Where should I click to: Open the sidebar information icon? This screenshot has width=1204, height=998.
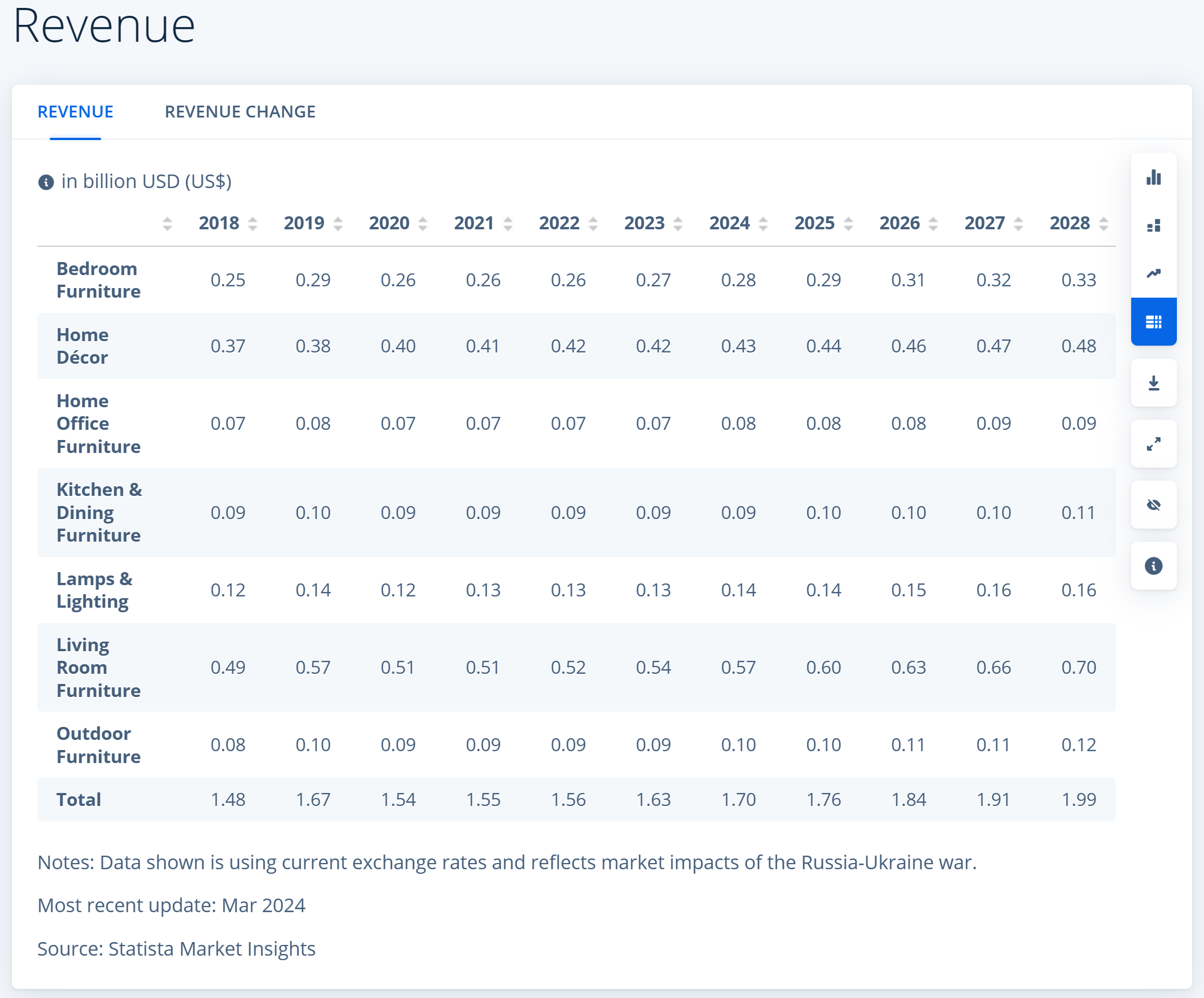click(x=1153, y=565)
